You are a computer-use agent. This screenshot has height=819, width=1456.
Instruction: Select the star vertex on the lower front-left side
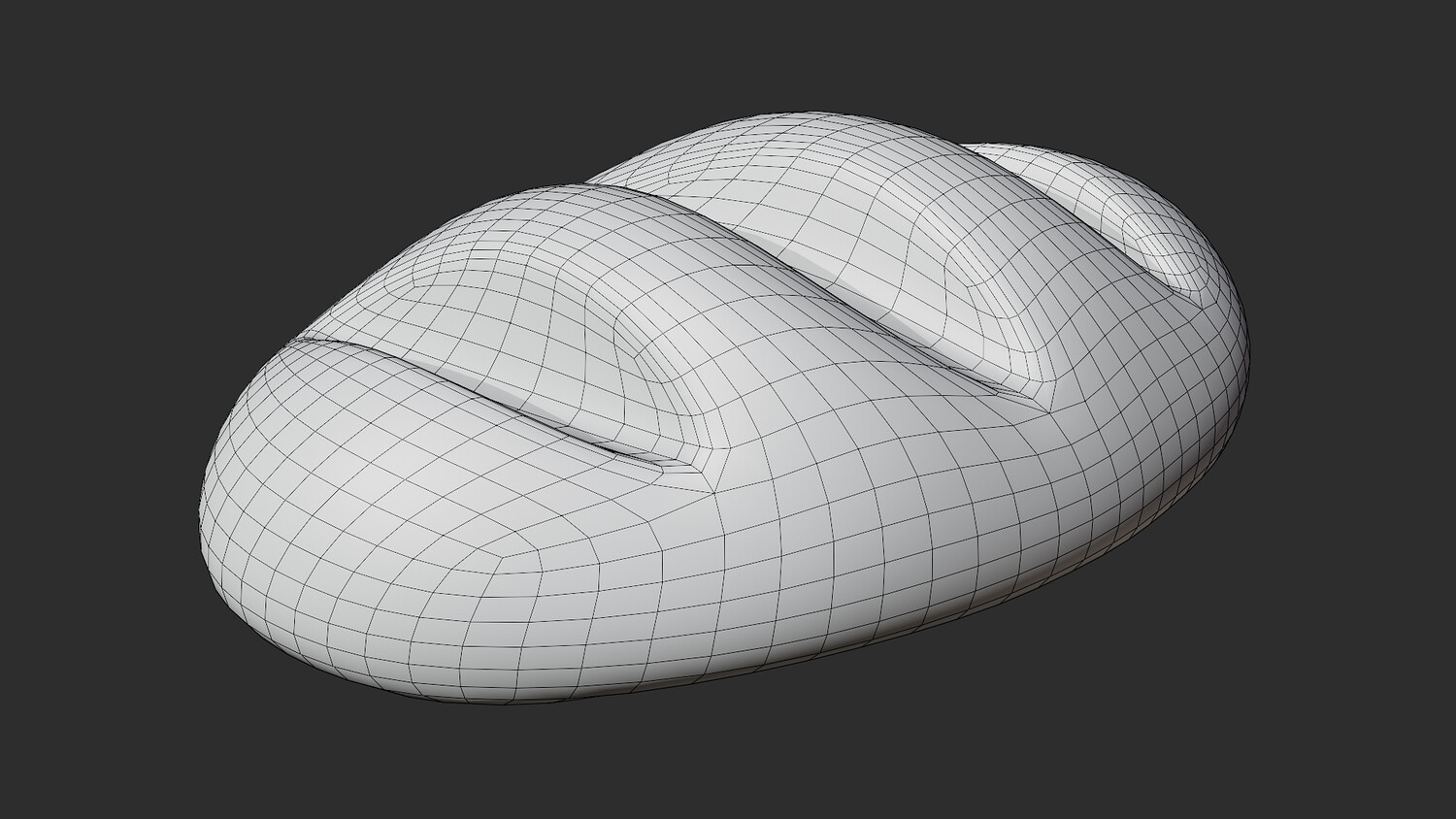point(541,554)
